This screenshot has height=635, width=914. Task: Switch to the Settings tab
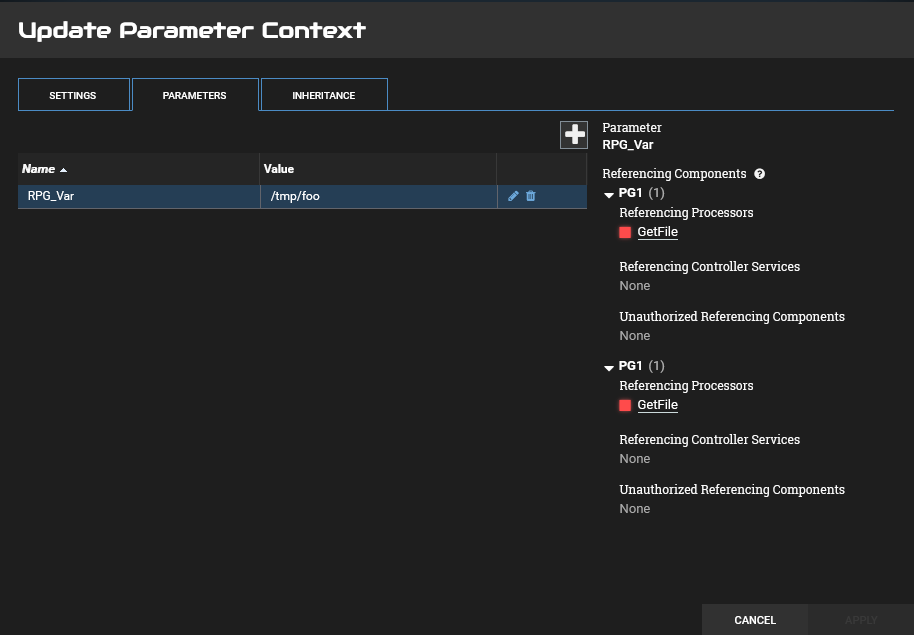point(73,95)
